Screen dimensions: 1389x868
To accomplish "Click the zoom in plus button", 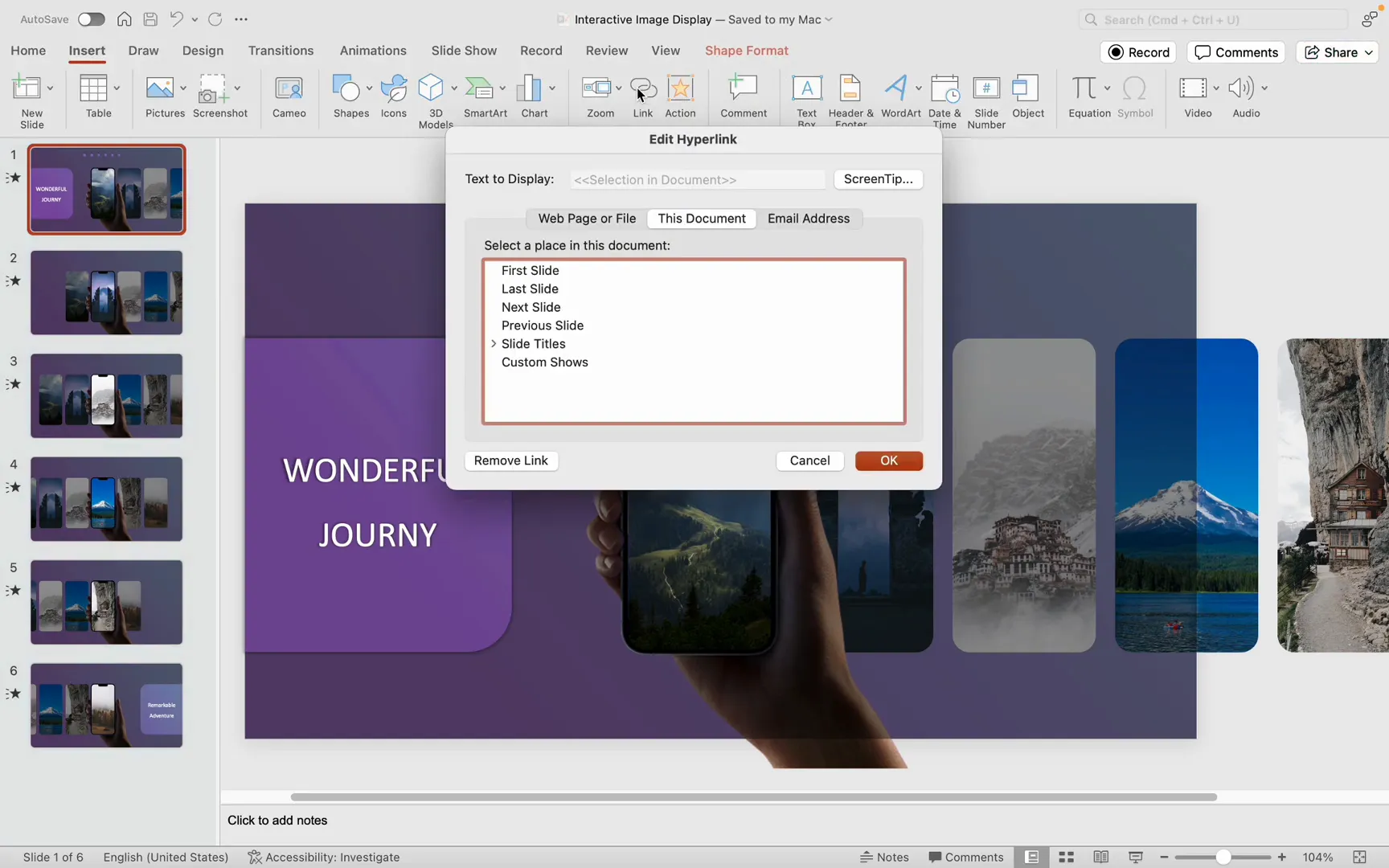I will [x=1282, y=858].
